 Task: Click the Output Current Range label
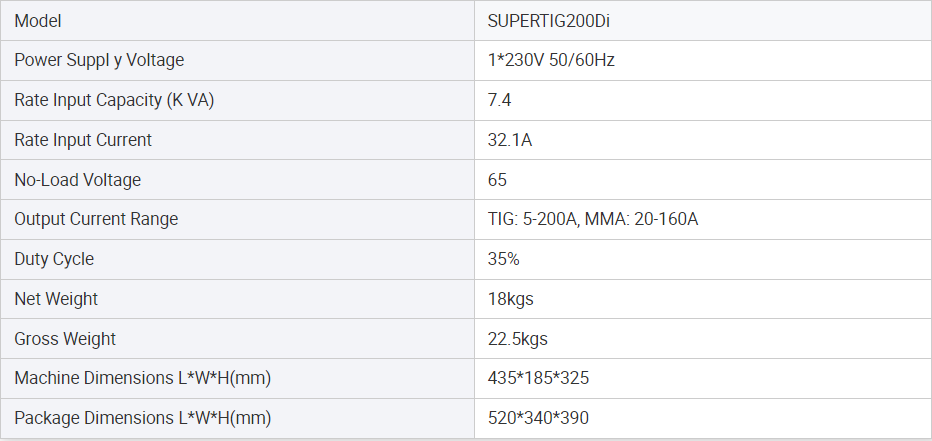(x=96, y=219)
